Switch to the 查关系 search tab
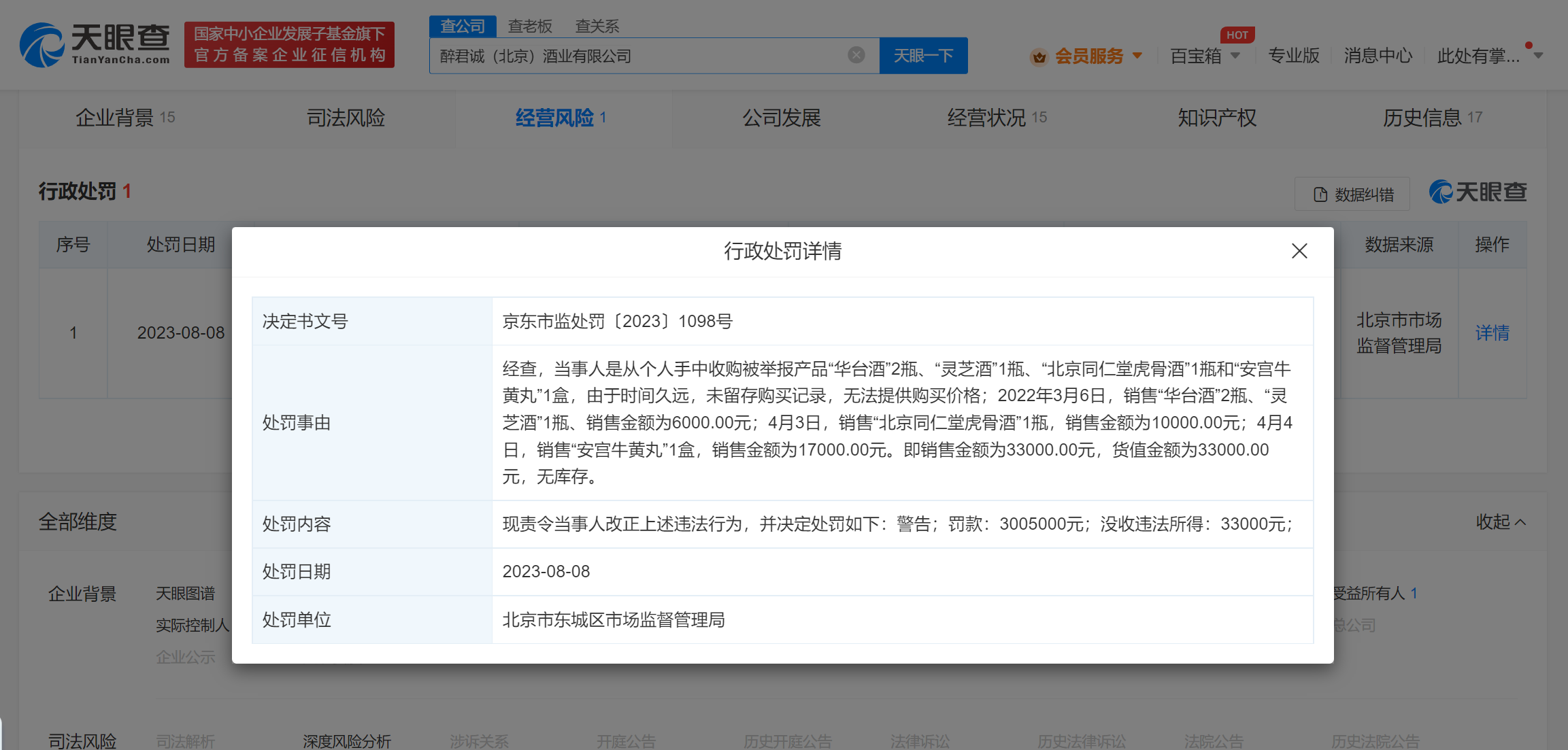 coord(597,27)
